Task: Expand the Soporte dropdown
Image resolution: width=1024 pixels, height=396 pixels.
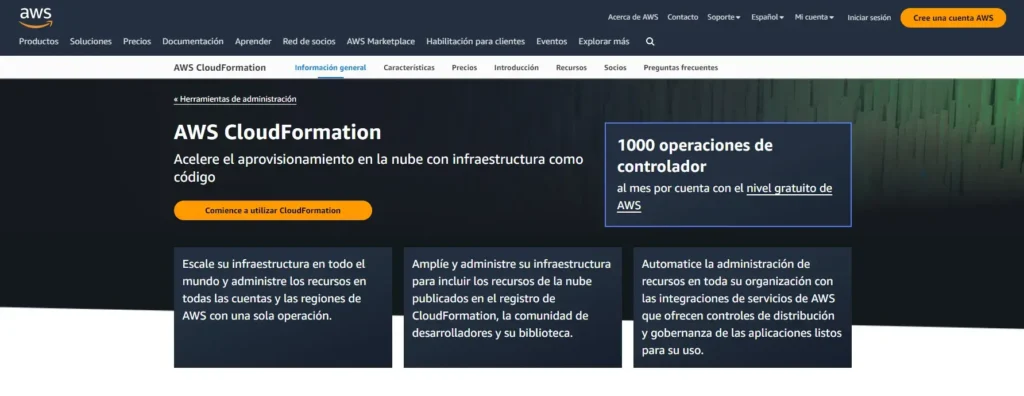Action: pos(724,18)
